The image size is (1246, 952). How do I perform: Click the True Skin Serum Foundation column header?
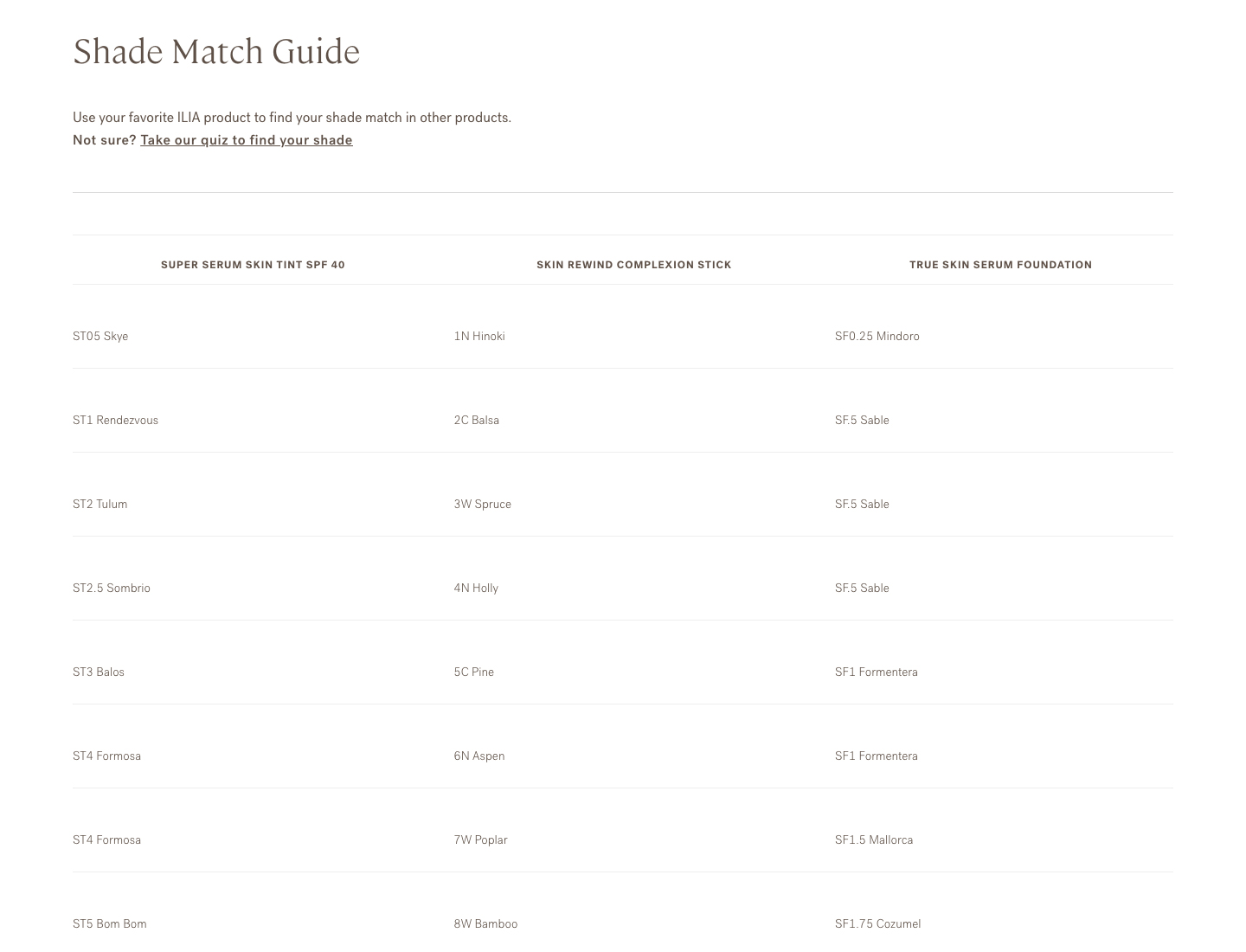1000,265
